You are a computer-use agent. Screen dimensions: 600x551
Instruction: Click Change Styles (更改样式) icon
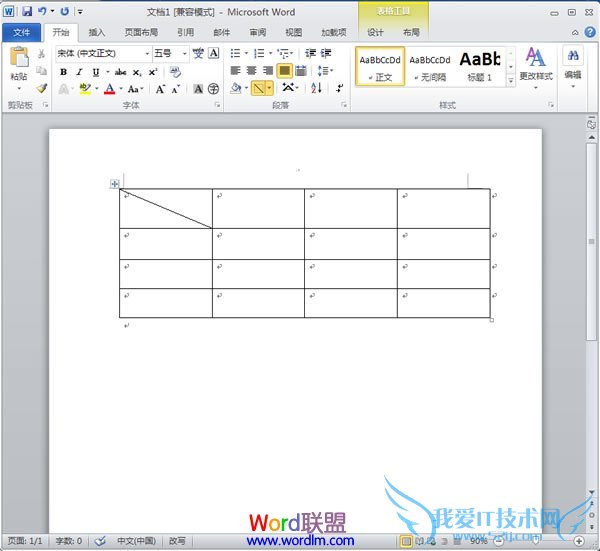click(x=535, y=57)
